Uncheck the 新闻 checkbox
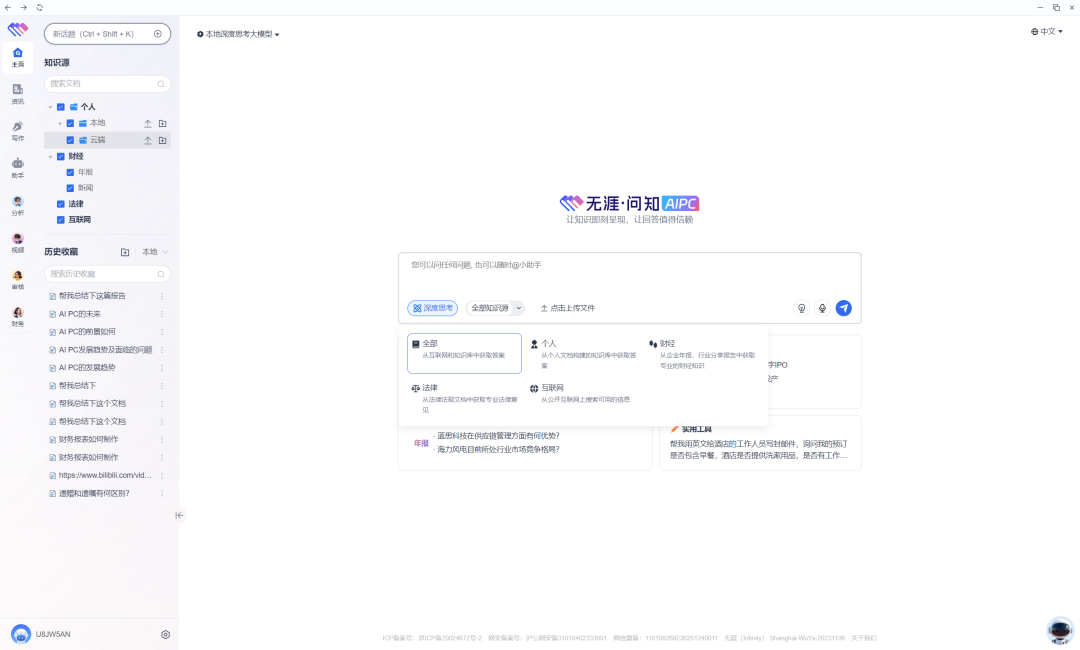 coord(70,188)
